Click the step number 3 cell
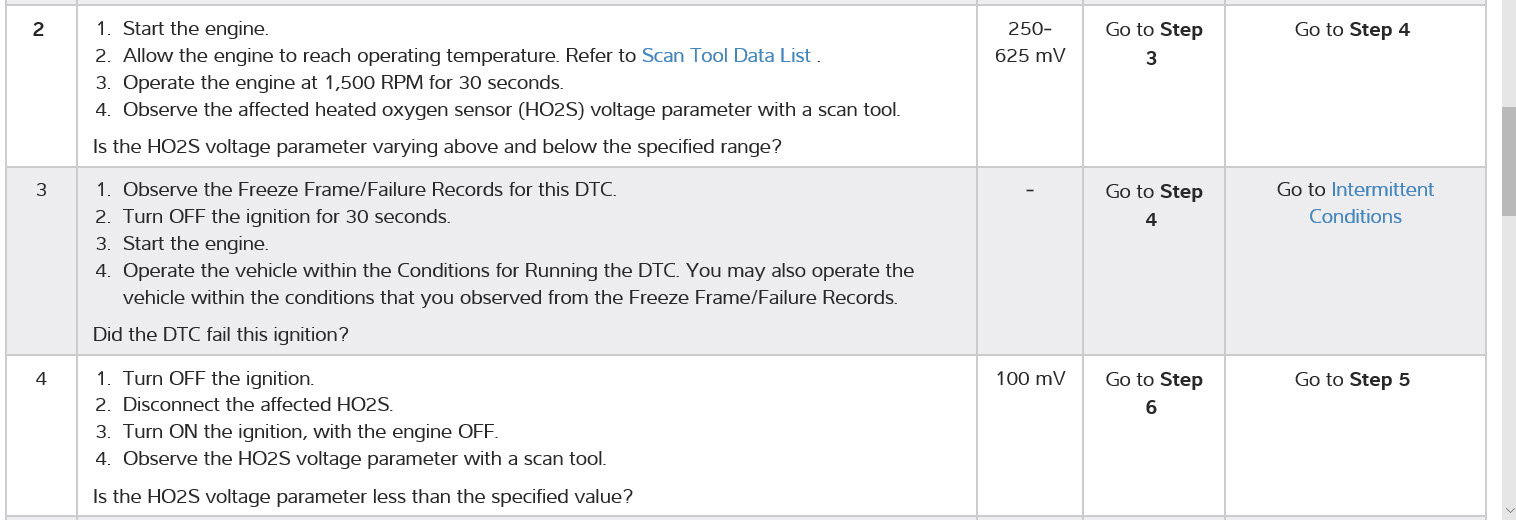The width and height of the screenshot is (1516, 525). pos(41,190)
